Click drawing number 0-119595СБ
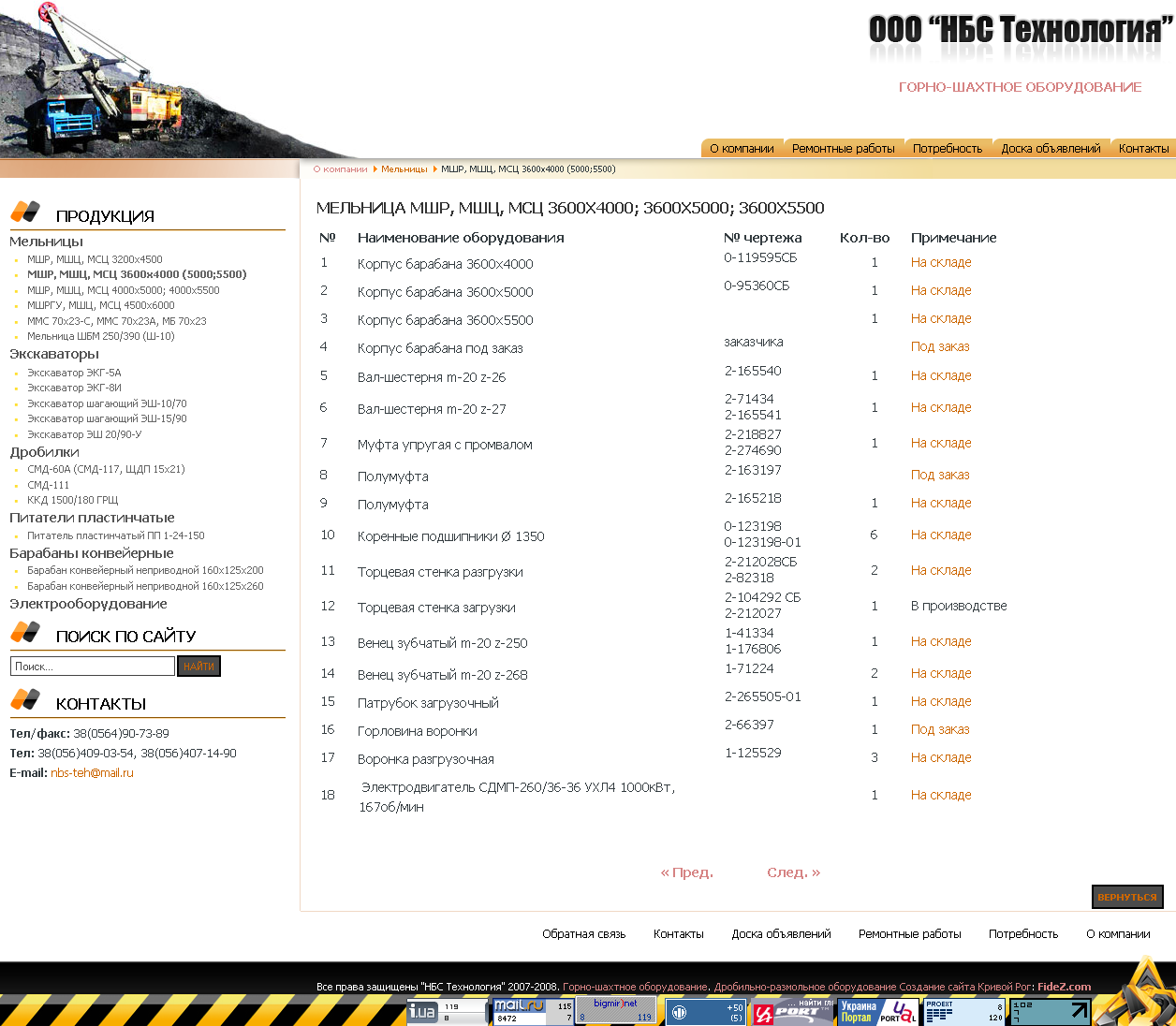1176x1026 pixels. (x=760, y=257)
